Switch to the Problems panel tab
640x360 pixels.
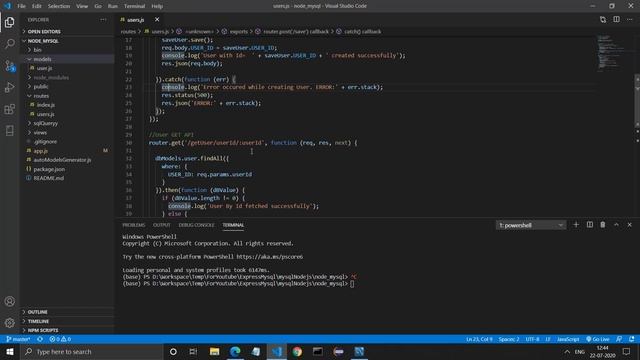133,225
